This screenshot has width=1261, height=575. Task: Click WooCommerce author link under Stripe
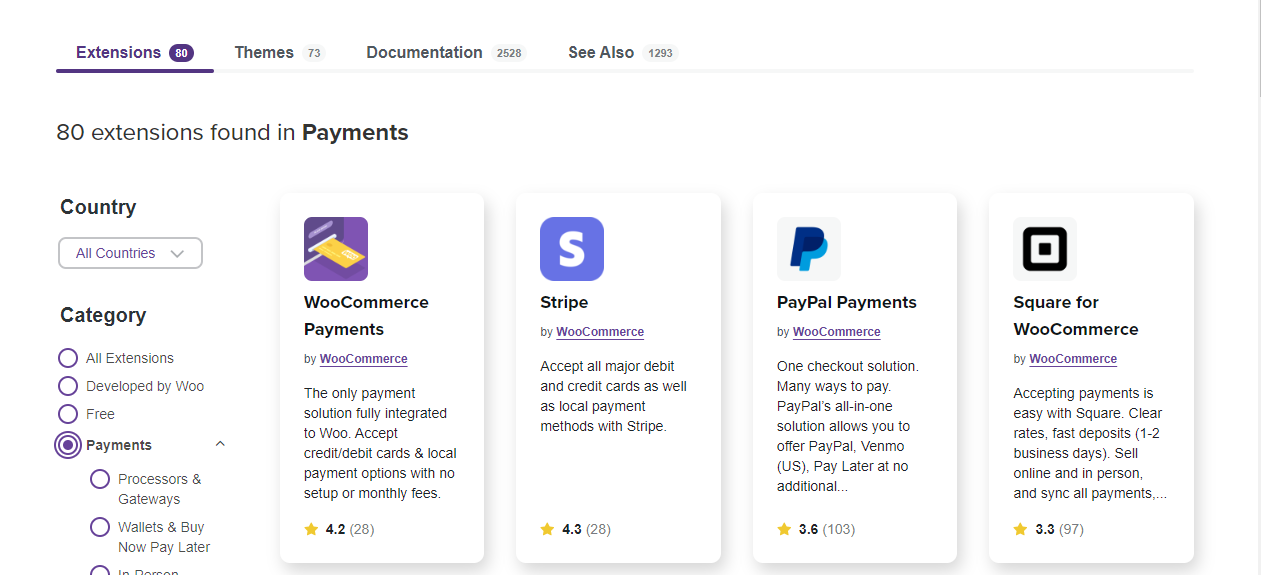pyautogui.click(x=600, y=332)
